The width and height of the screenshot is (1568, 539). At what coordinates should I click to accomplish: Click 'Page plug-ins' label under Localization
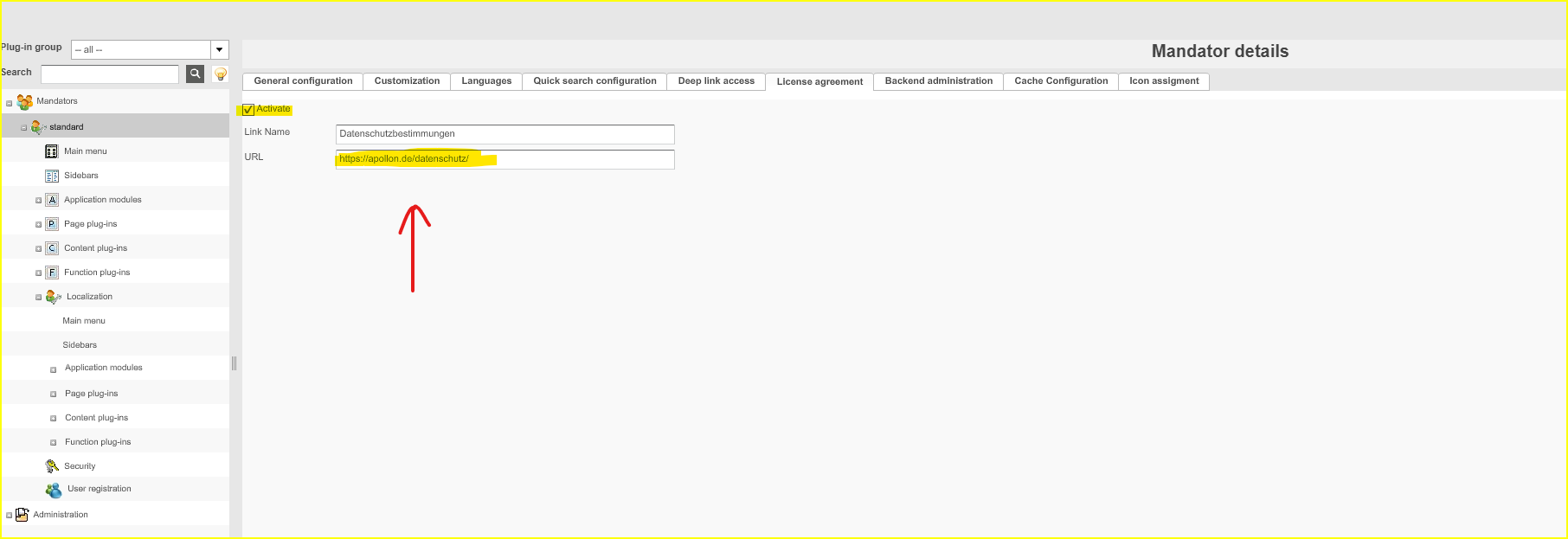(92, 394)
